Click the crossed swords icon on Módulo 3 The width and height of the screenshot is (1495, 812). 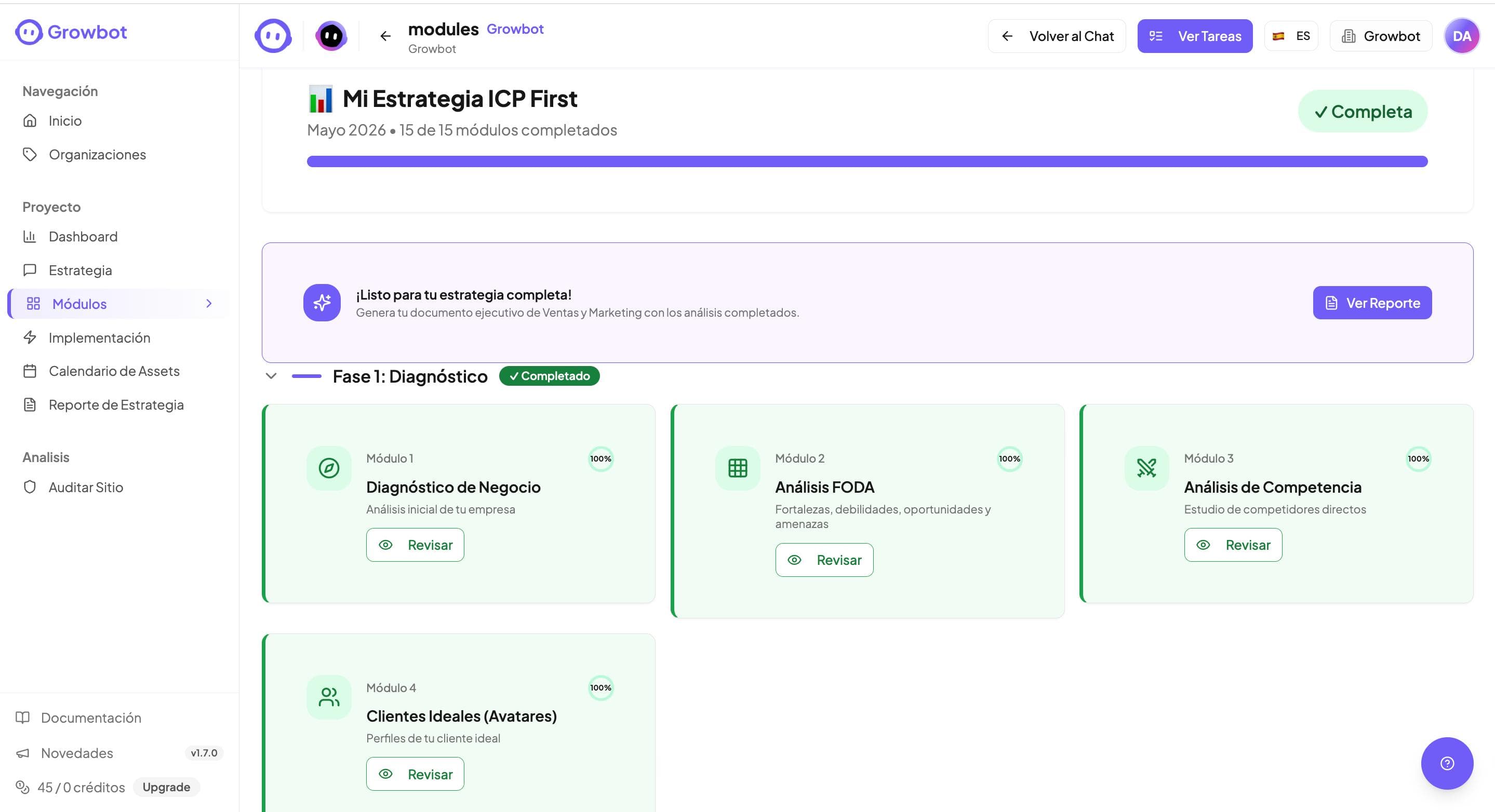pyautogui.click(x=1146, y=468)
